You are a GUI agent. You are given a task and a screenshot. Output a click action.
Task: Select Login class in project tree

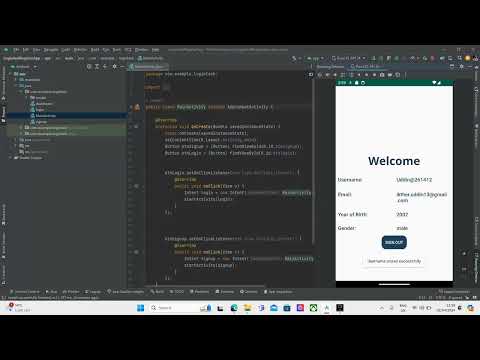click(40, 110)
